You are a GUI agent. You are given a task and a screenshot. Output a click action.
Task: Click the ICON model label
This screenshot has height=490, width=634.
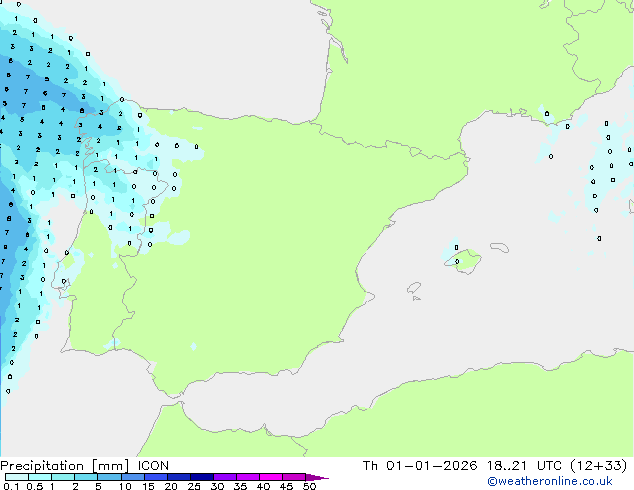153,465
